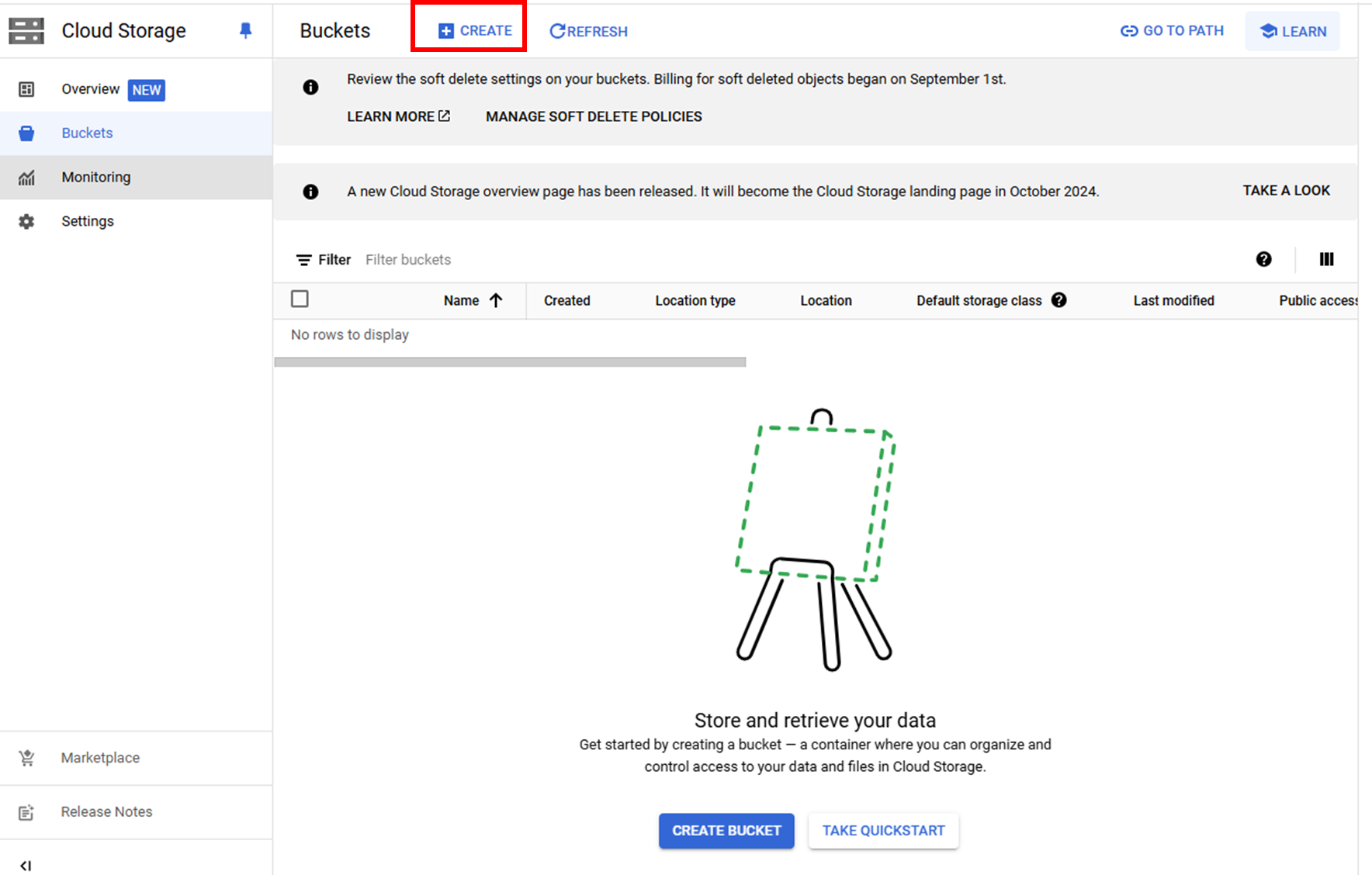The image size is (1372, 875).
Task: Collapse the sidebar navigation menu
Action: click(x=26, y=866)
